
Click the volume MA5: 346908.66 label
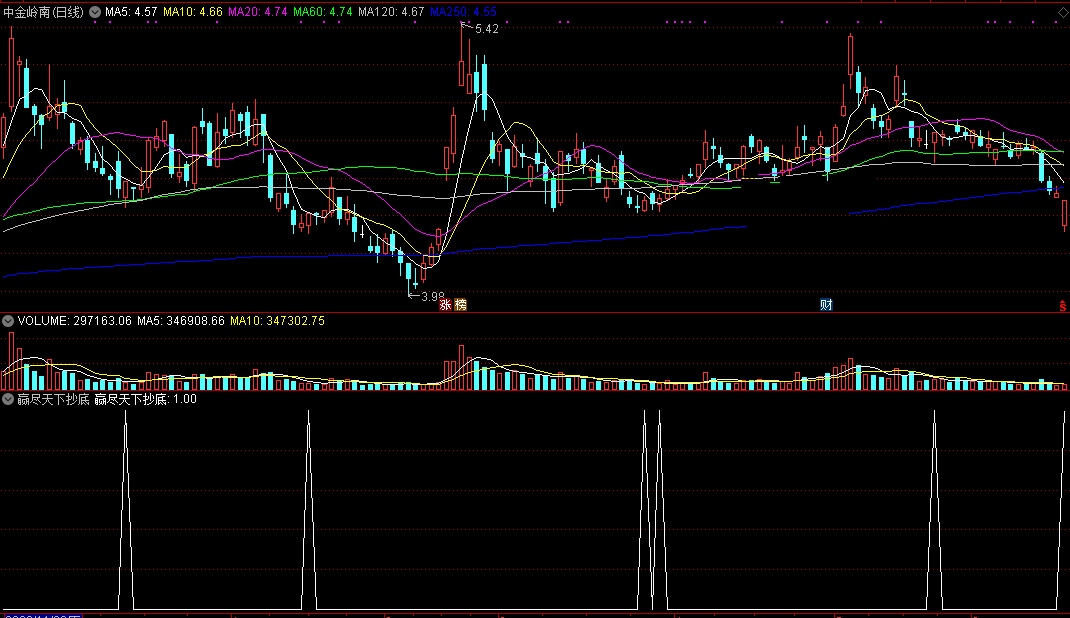tap(181, 321)
